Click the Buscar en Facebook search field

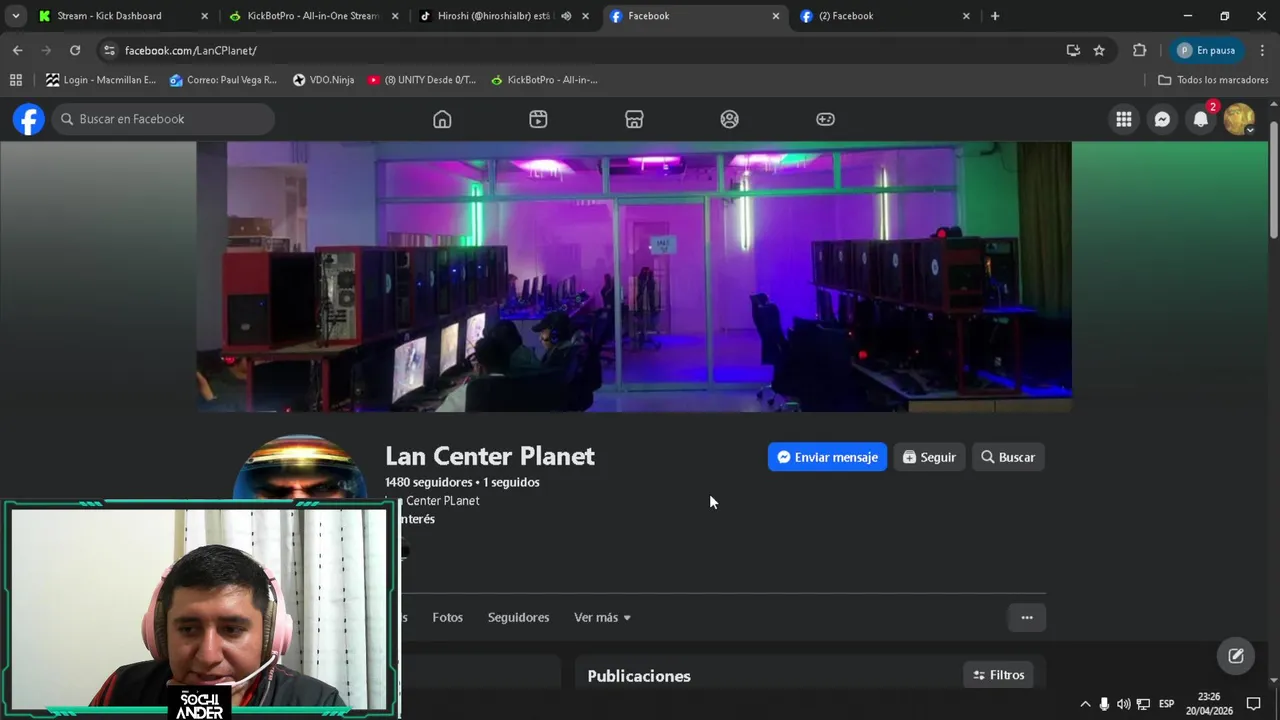point(163,119)
